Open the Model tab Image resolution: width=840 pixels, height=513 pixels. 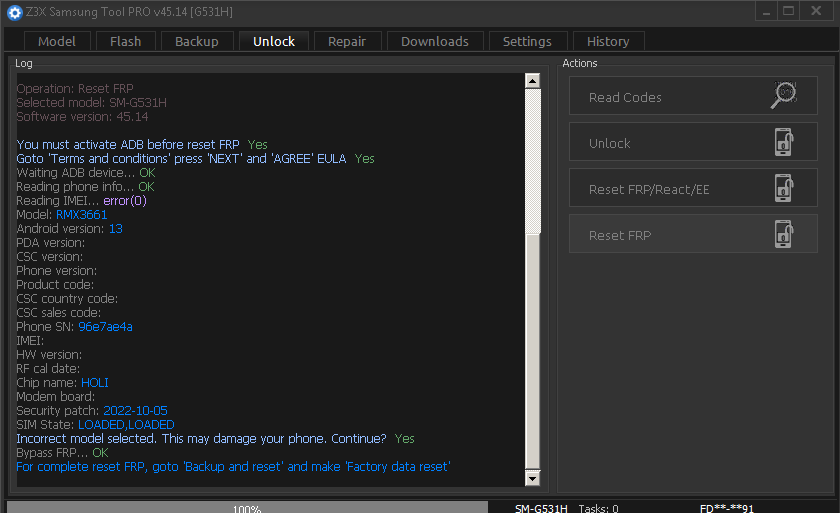click(57, 41)
